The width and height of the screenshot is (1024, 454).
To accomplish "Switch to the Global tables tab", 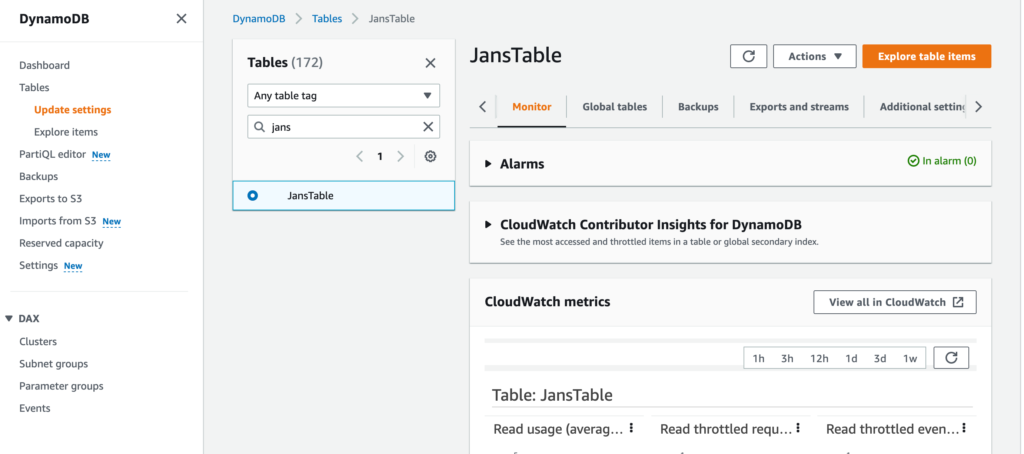I will 615,106.
